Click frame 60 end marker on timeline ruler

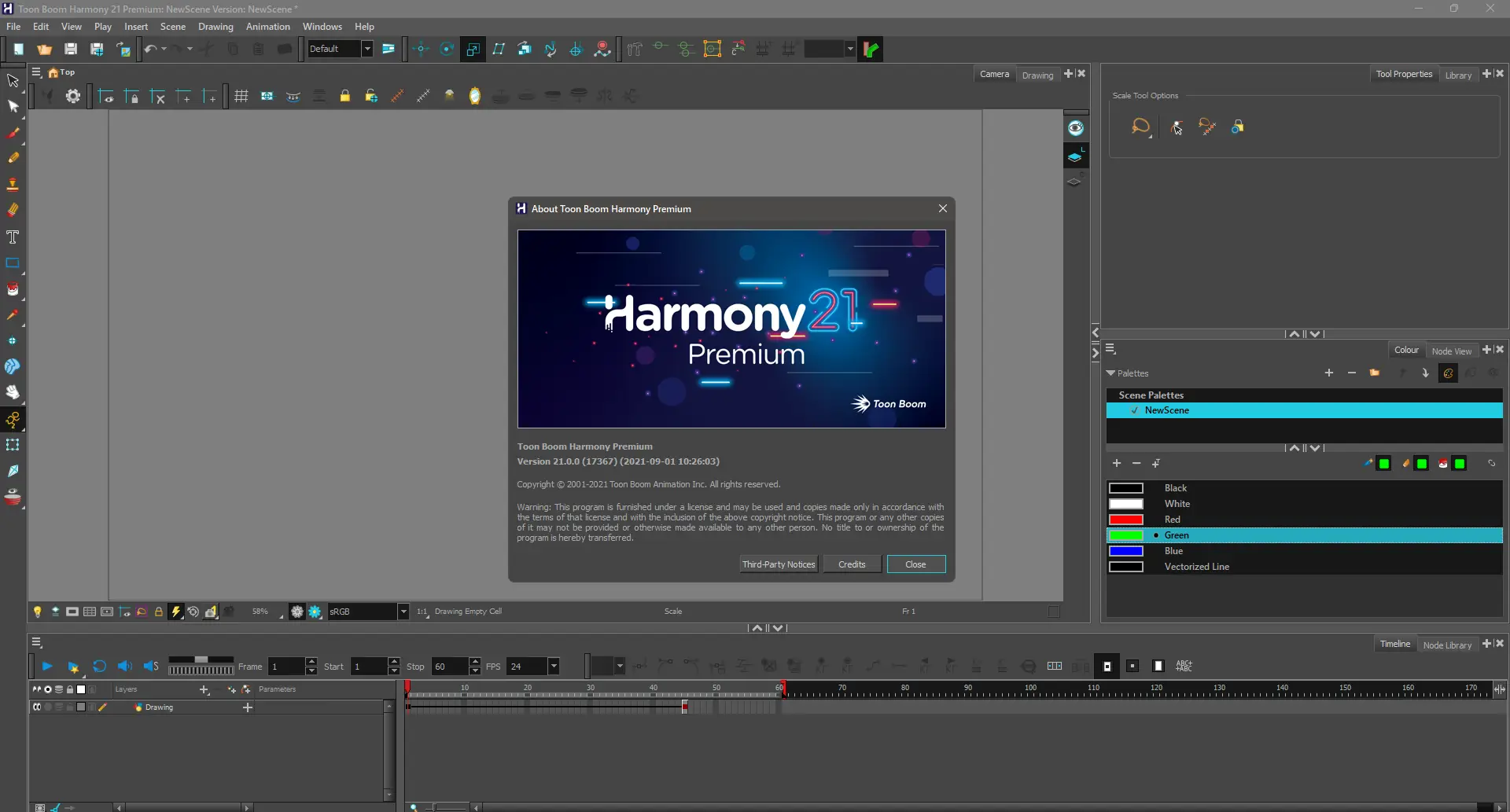[783, 689]
